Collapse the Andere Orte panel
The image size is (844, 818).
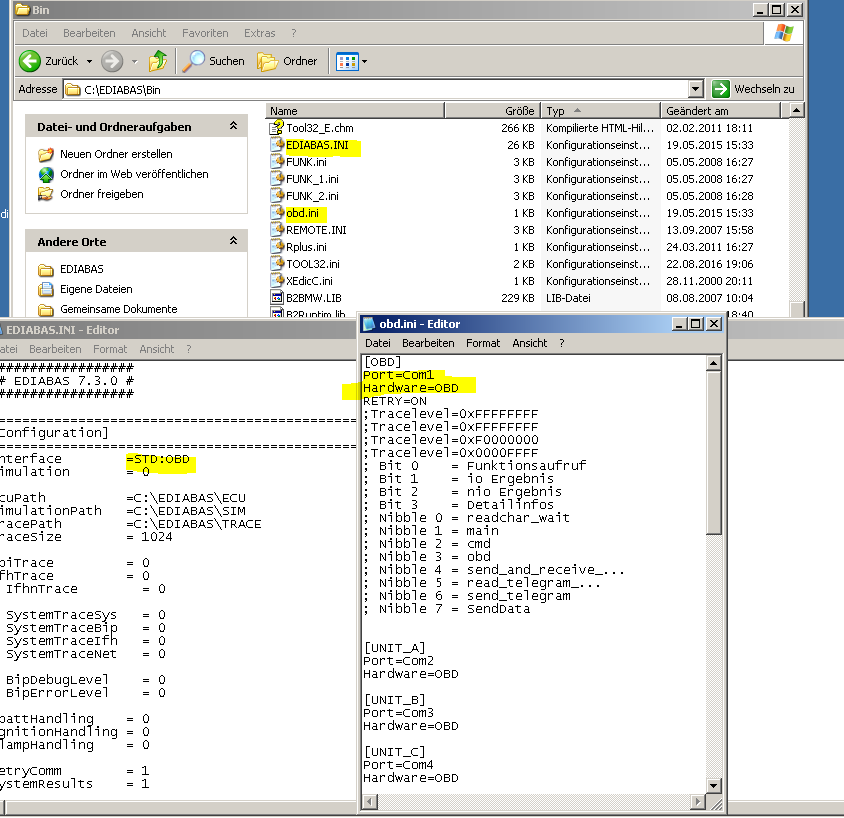(x=233, y=241)
